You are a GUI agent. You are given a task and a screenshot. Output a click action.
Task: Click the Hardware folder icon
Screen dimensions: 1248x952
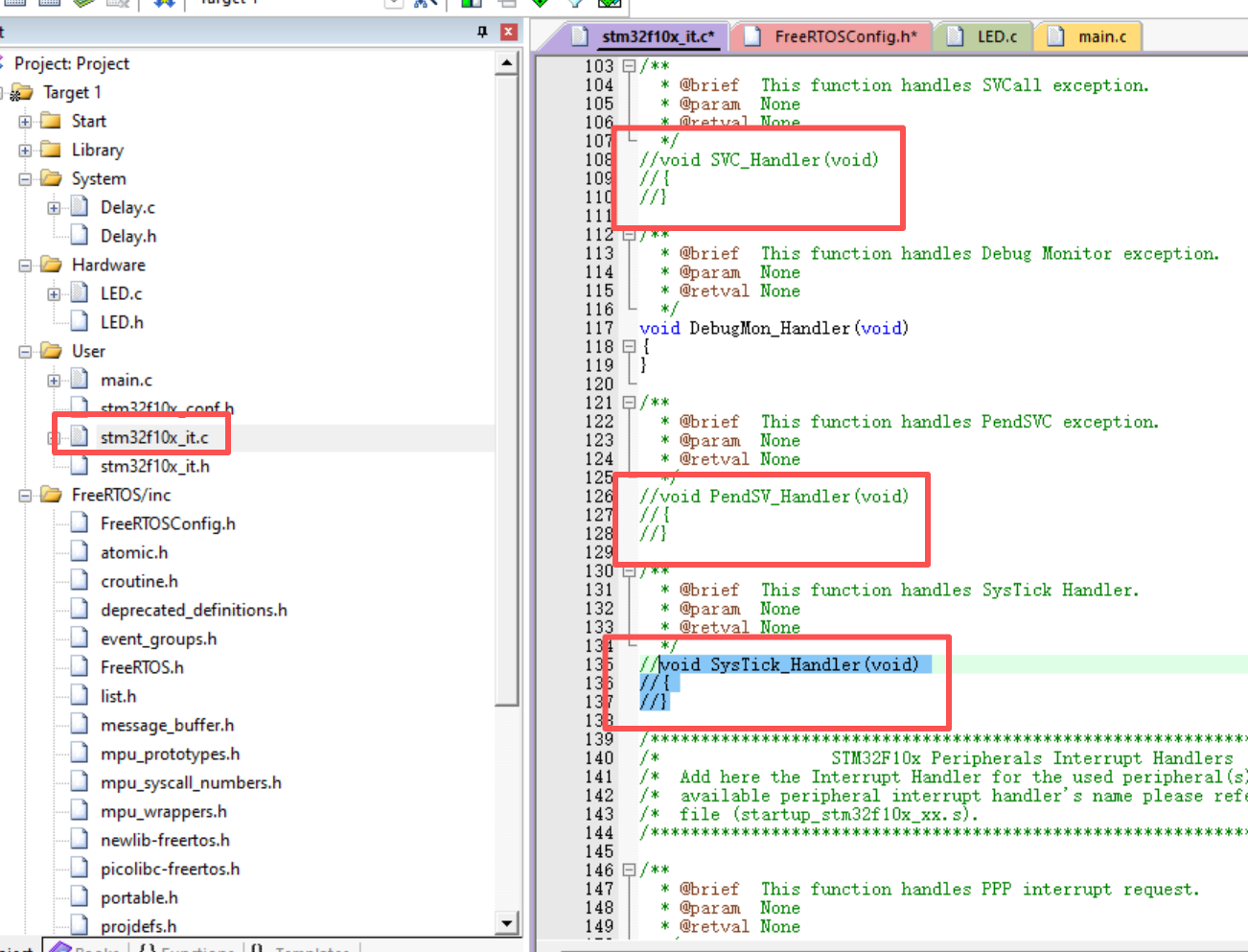tap(51, 265)
